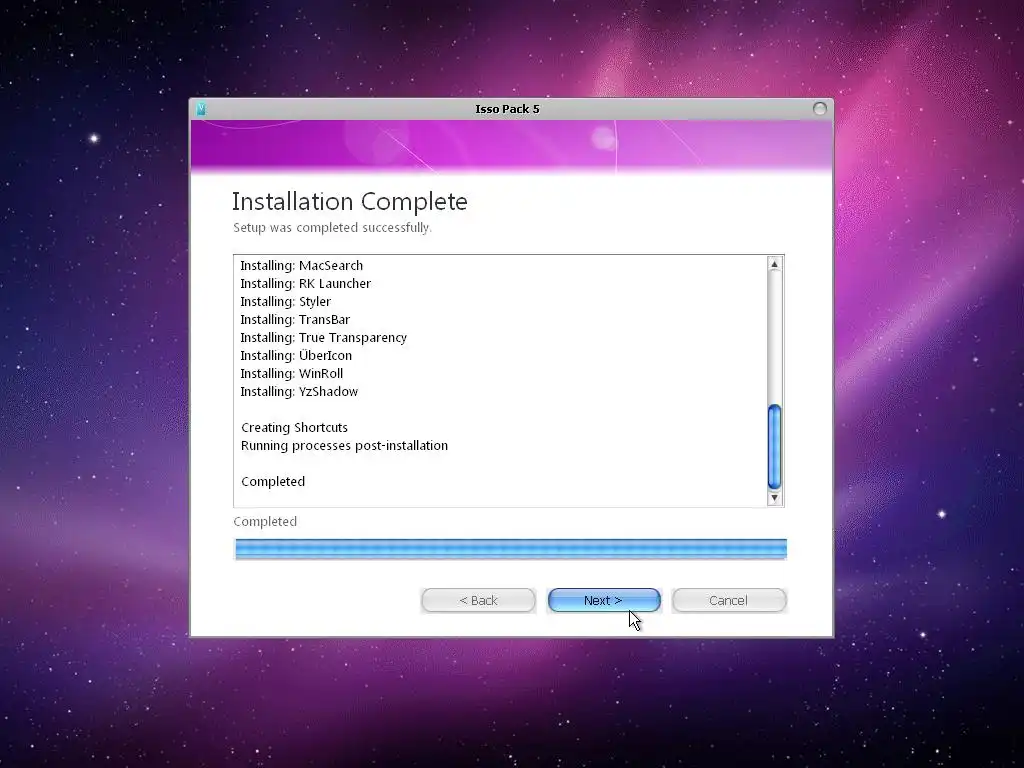Select 'Installing: RK Launcher' log line
The height and width of the screenshot is (768, 1024).
coord(306,283)
